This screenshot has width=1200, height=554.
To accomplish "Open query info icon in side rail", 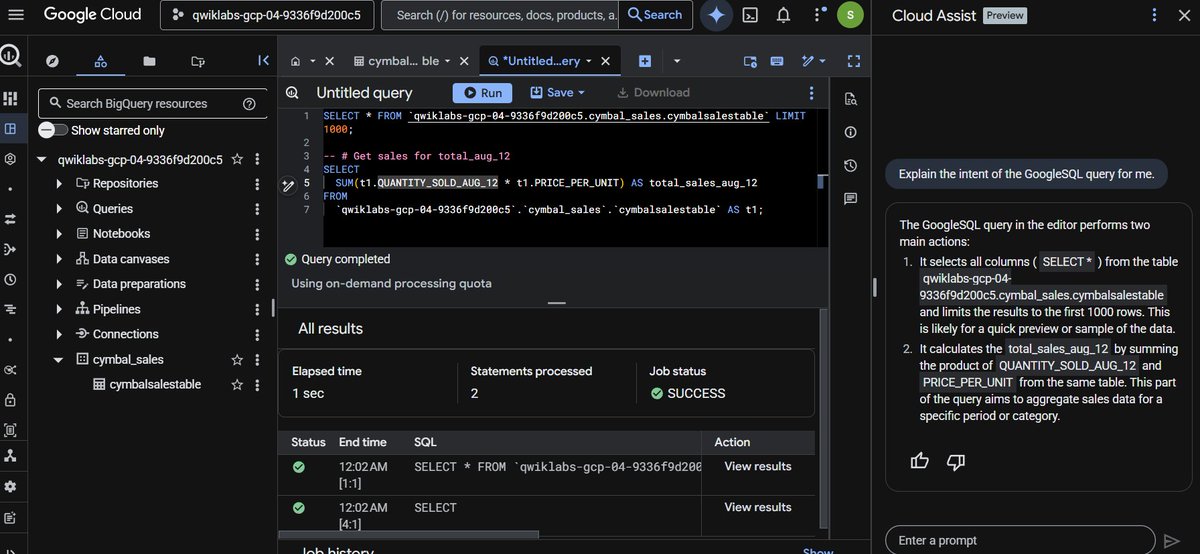I will tap(851, 132).
